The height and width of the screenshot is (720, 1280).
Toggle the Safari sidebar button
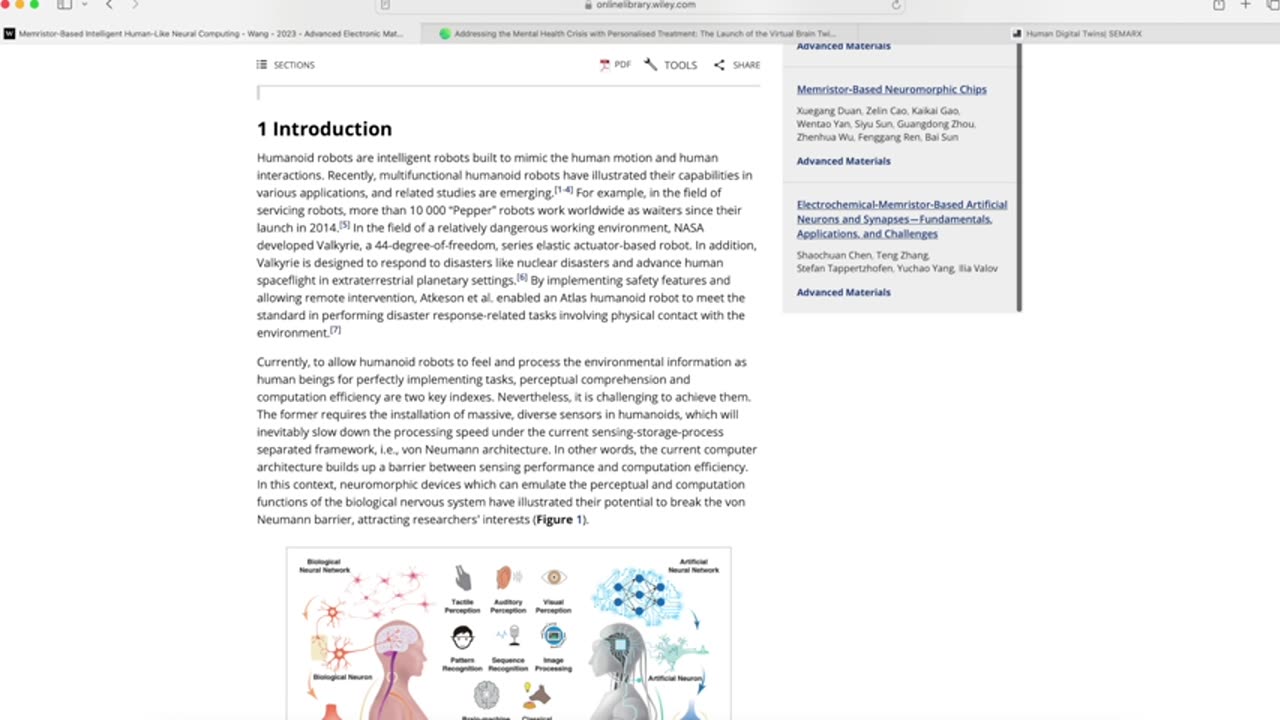point(64,5)
